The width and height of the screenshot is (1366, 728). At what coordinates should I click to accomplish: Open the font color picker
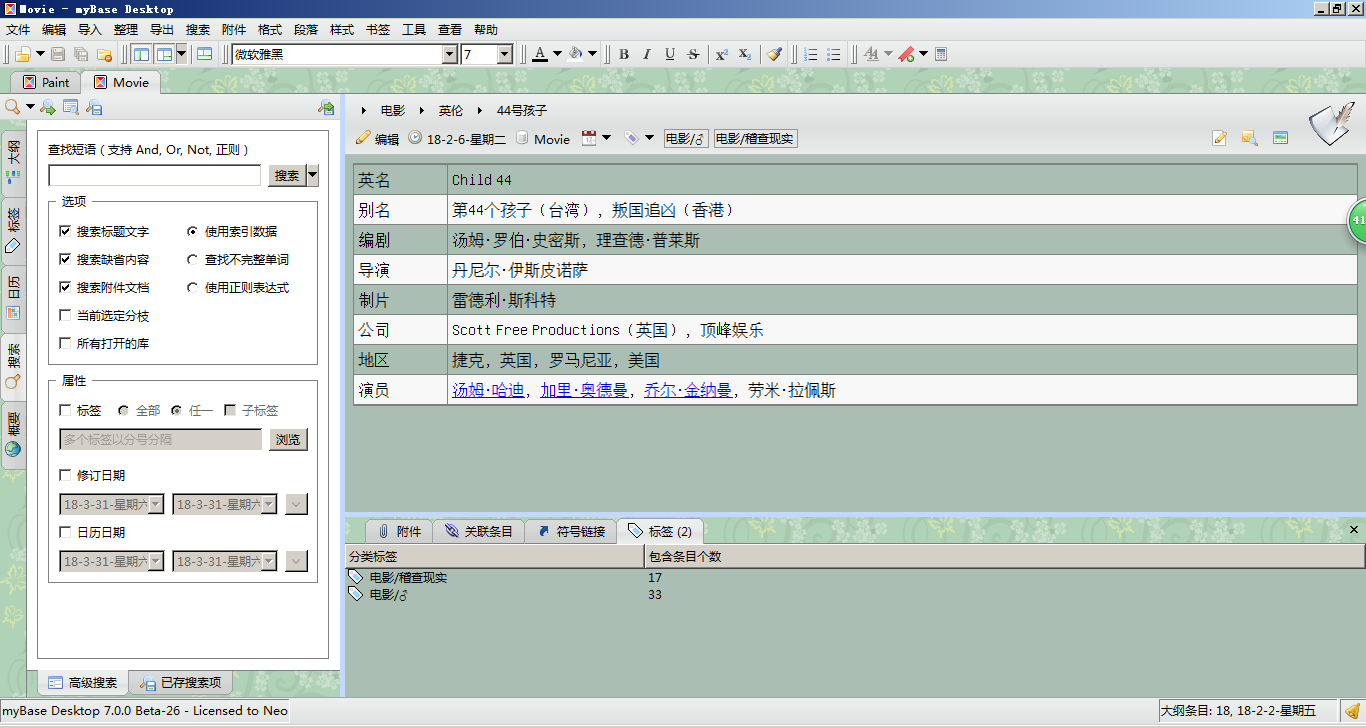point(540,54)
